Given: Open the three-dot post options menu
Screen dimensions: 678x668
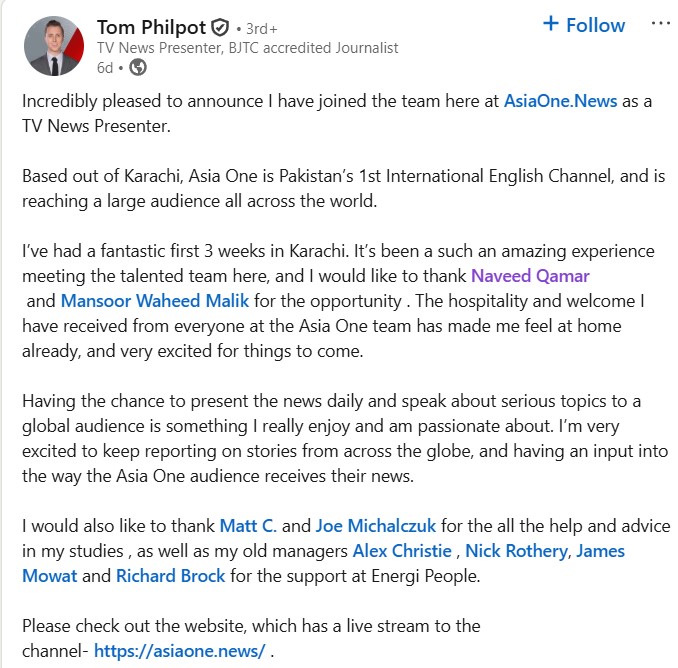Looking at the screenshot, I should point(661,24).
